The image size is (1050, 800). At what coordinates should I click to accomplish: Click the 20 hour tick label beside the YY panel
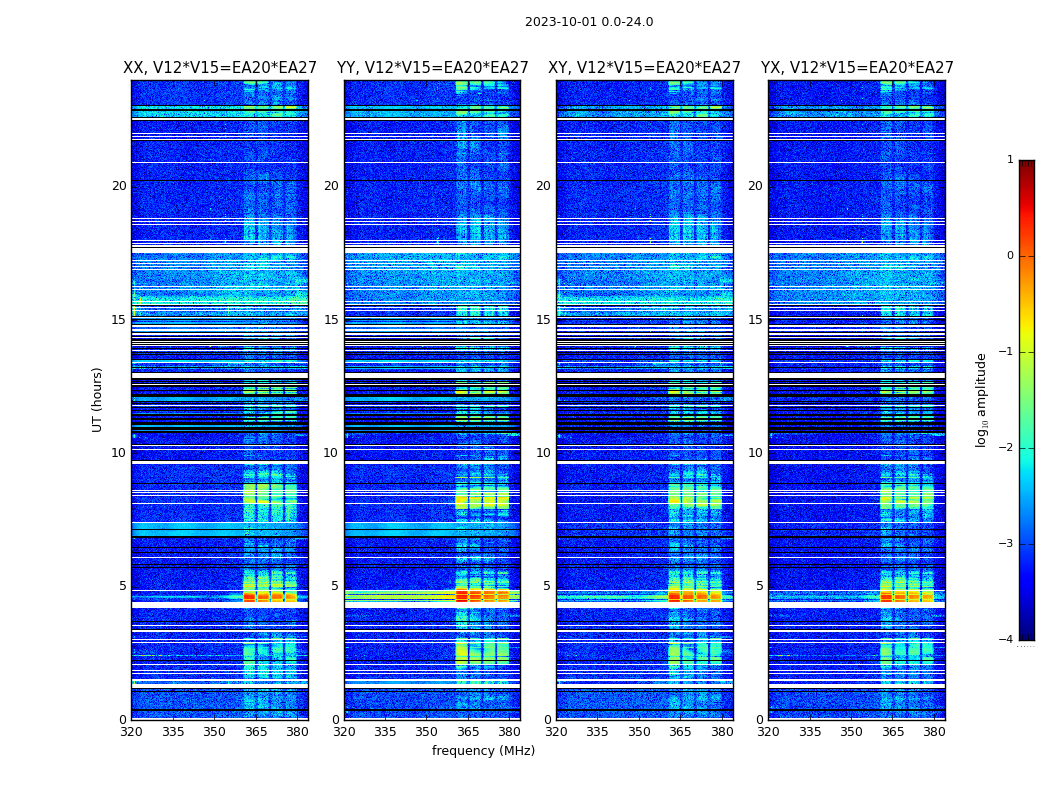click(x=331, y=185)
